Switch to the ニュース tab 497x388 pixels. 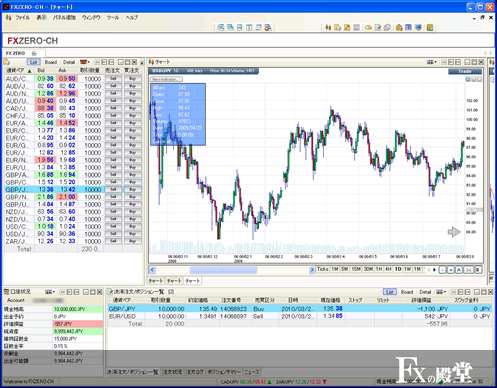(x=252, y=372)
